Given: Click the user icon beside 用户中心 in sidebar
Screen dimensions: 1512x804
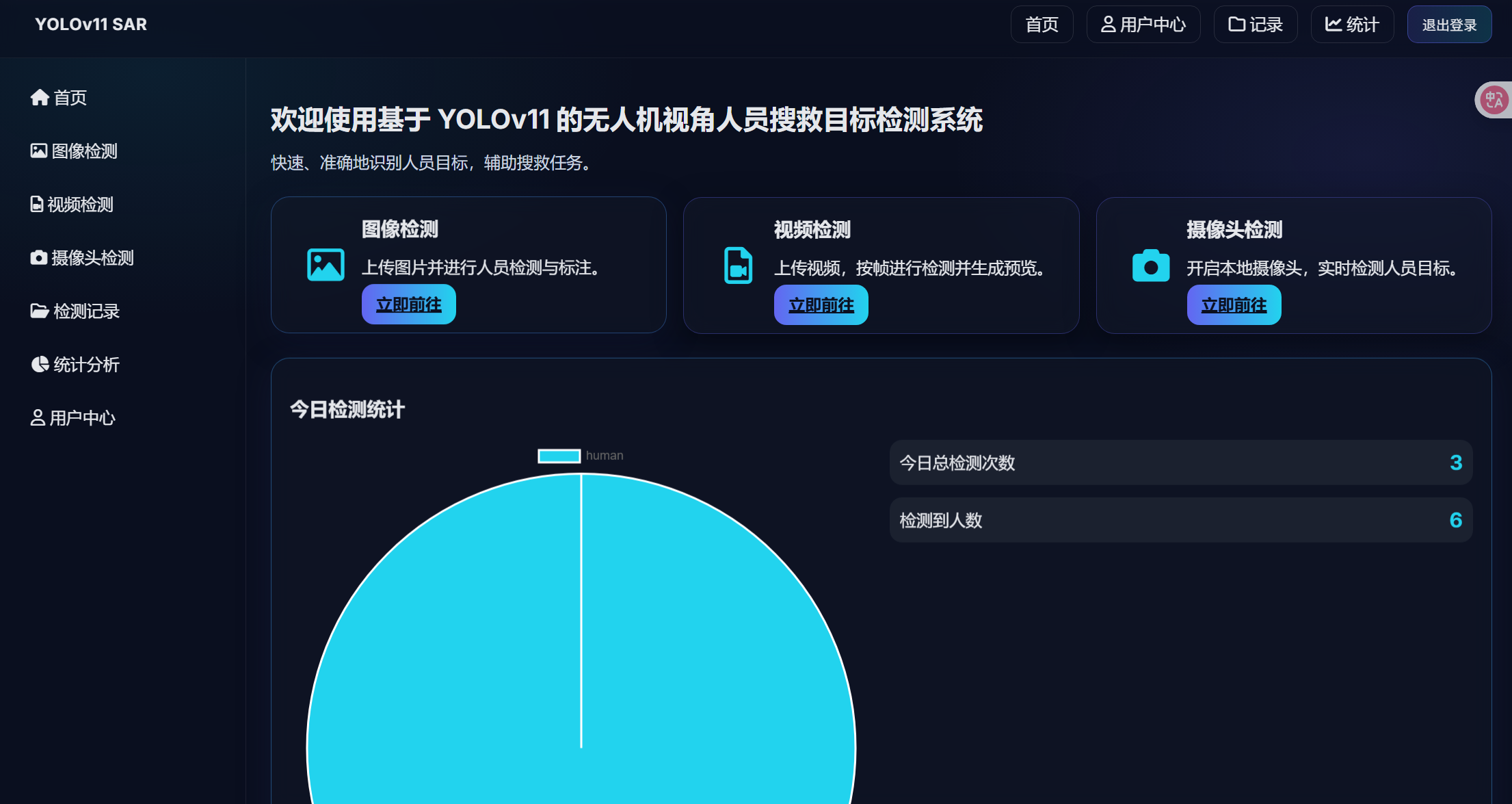Looking at the screenshot, I should pos(38,417).
